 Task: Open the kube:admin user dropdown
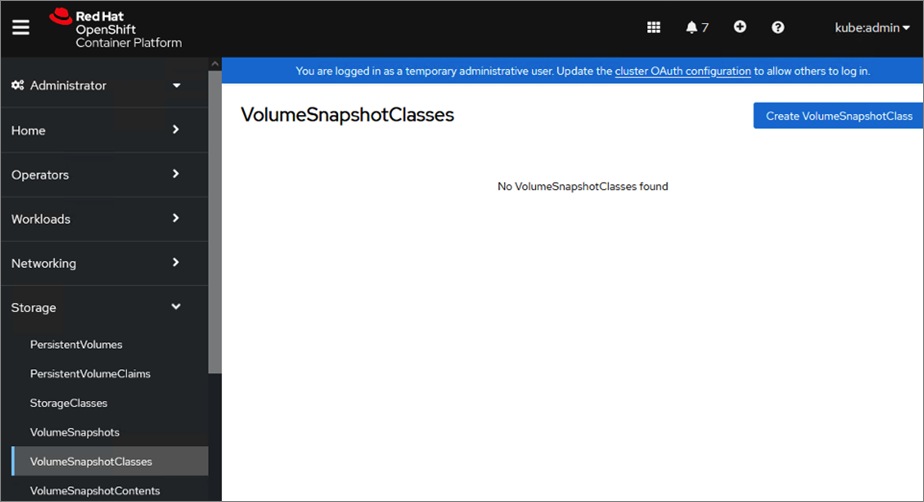(x=872, y=28)
